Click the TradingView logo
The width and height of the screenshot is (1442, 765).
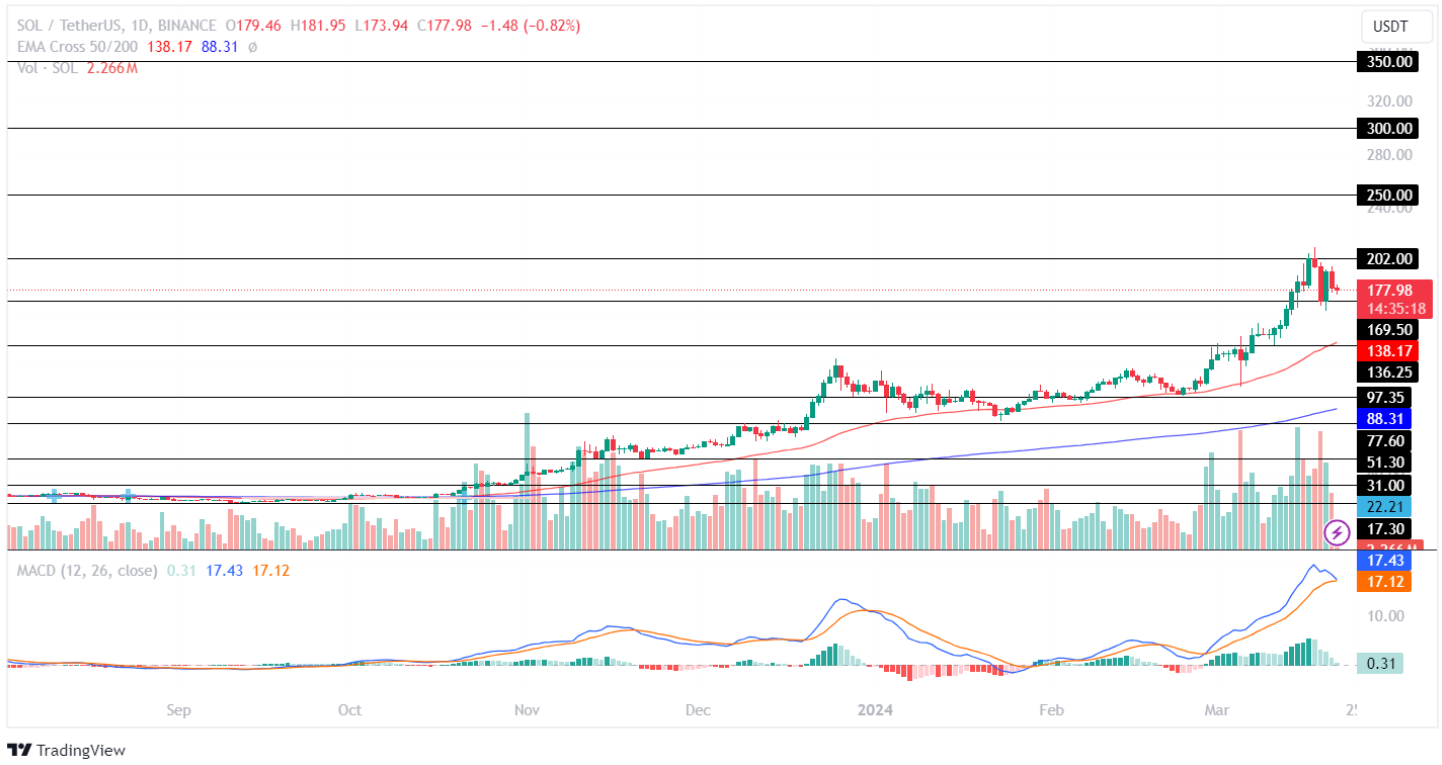[66, 750]
